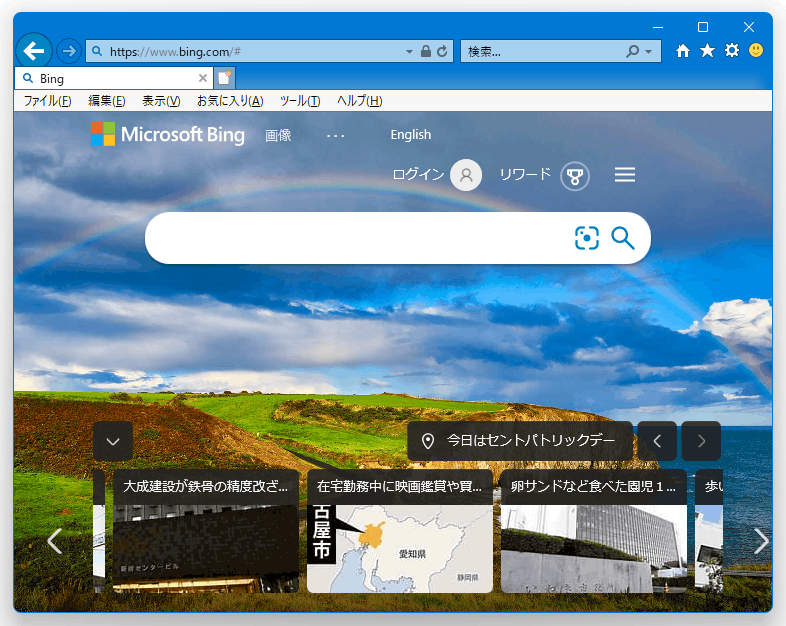Screen dimensions: 786x626
Task: Click the magnifier icon in the address bar
Action: coord(97,51)
